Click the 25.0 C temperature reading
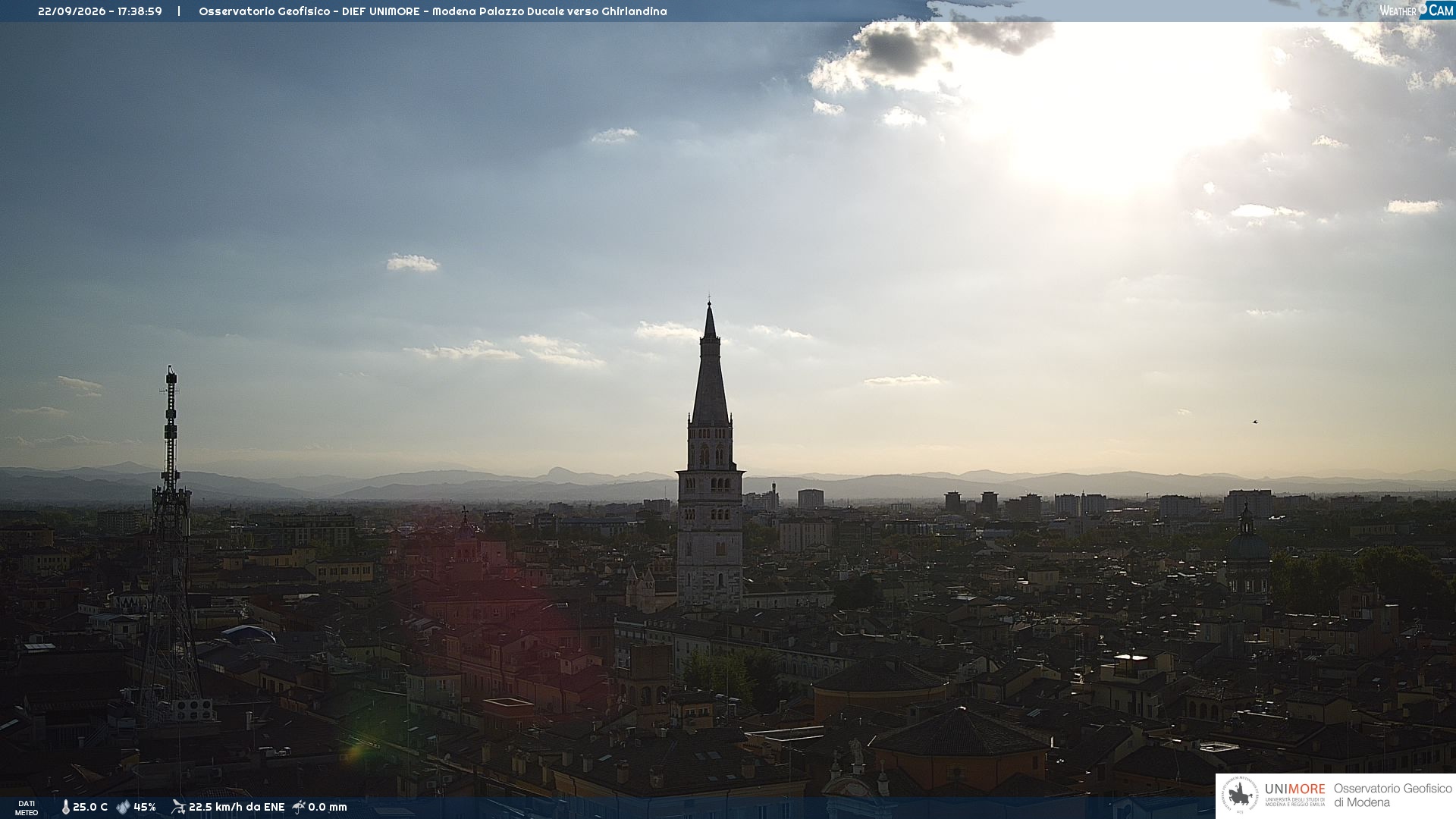Screen dimensions: 1456x819 (90, 807)
